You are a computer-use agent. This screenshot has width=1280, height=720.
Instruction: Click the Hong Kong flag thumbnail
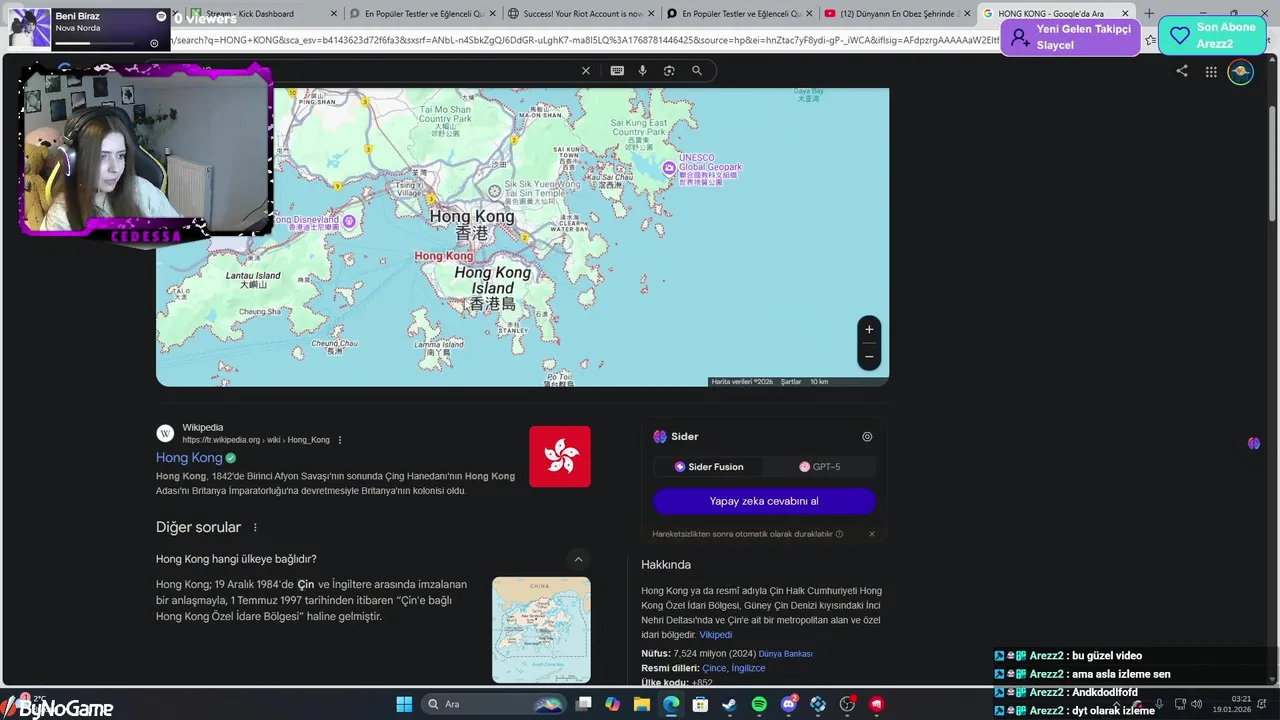560,457
